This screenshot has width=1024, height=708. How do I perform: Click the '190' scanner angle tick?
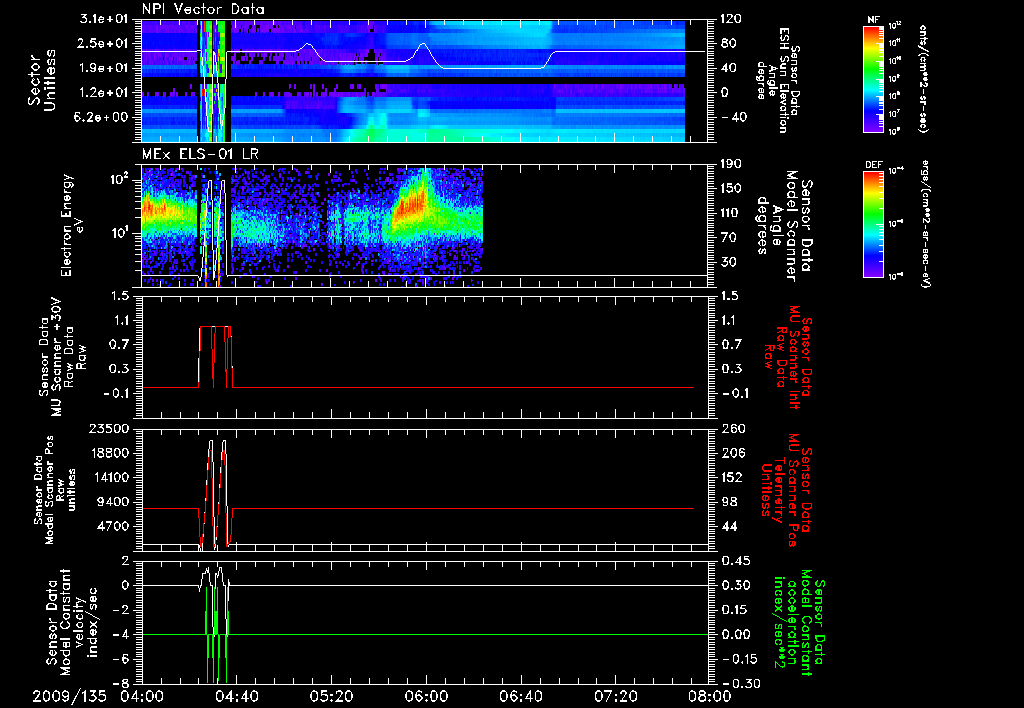[x=731, y=164]
